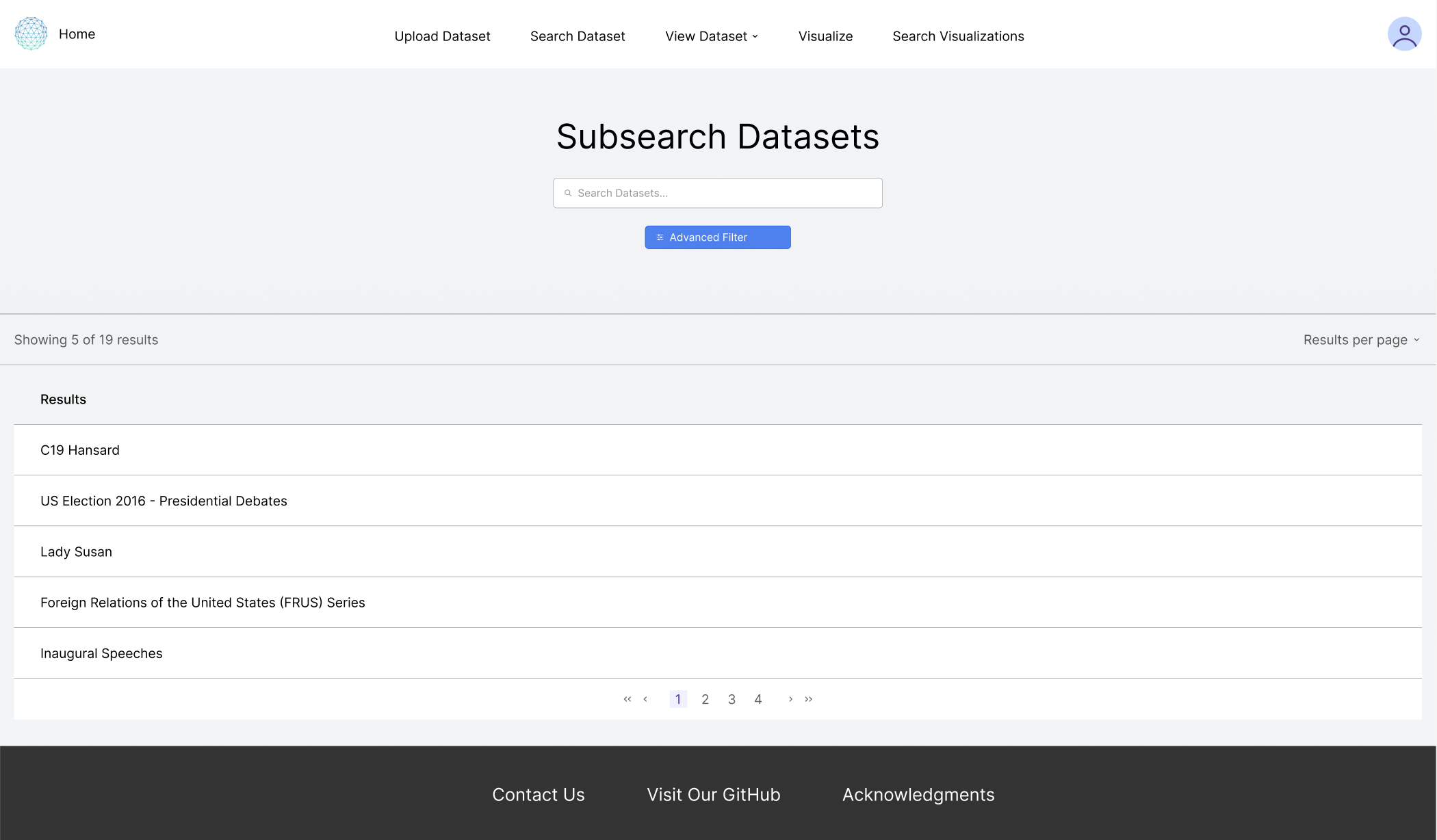The image size is (1437, 840).
Task: Open the Results per page dropdown
Action: [1361, 340]
